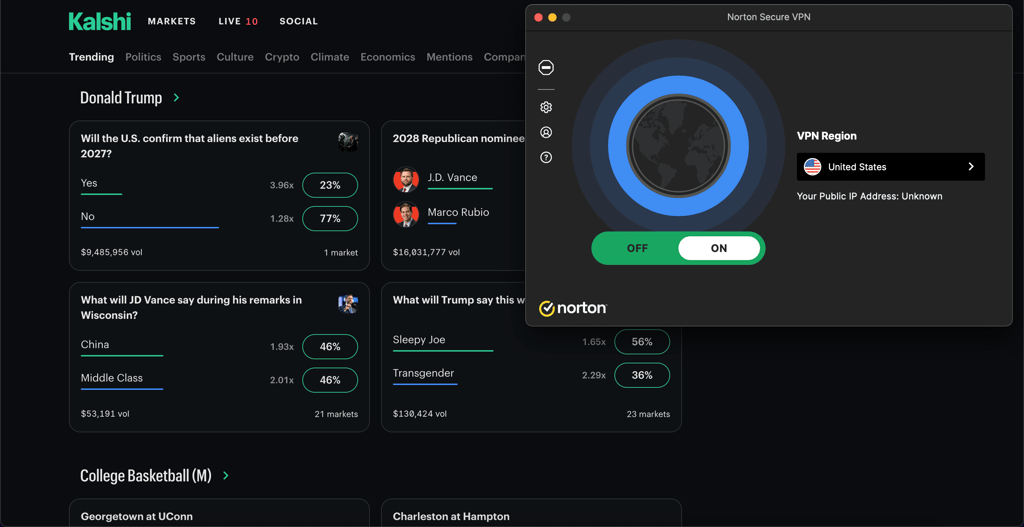Select the Politics tab

(x=143, y=57)
